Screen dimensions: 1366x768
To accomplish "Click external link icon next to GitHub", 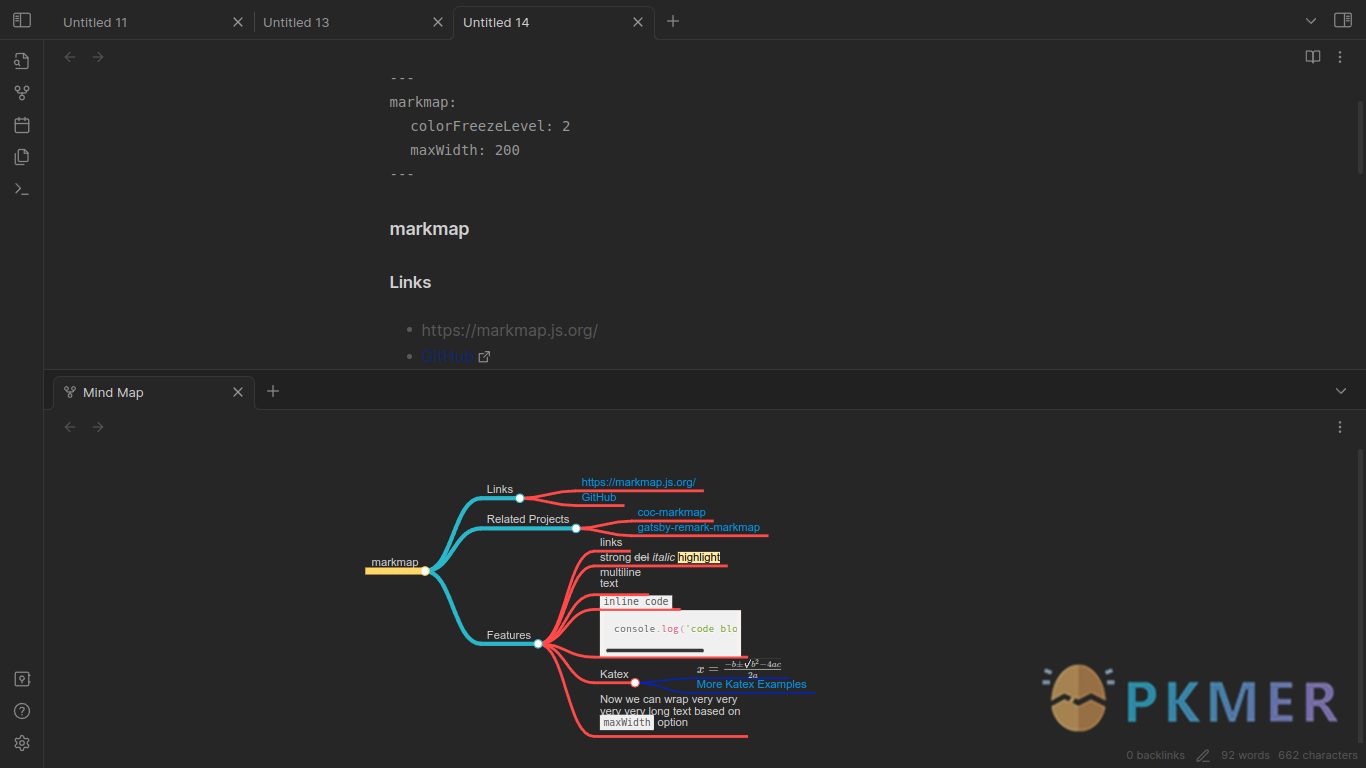I will pos(484,357).
